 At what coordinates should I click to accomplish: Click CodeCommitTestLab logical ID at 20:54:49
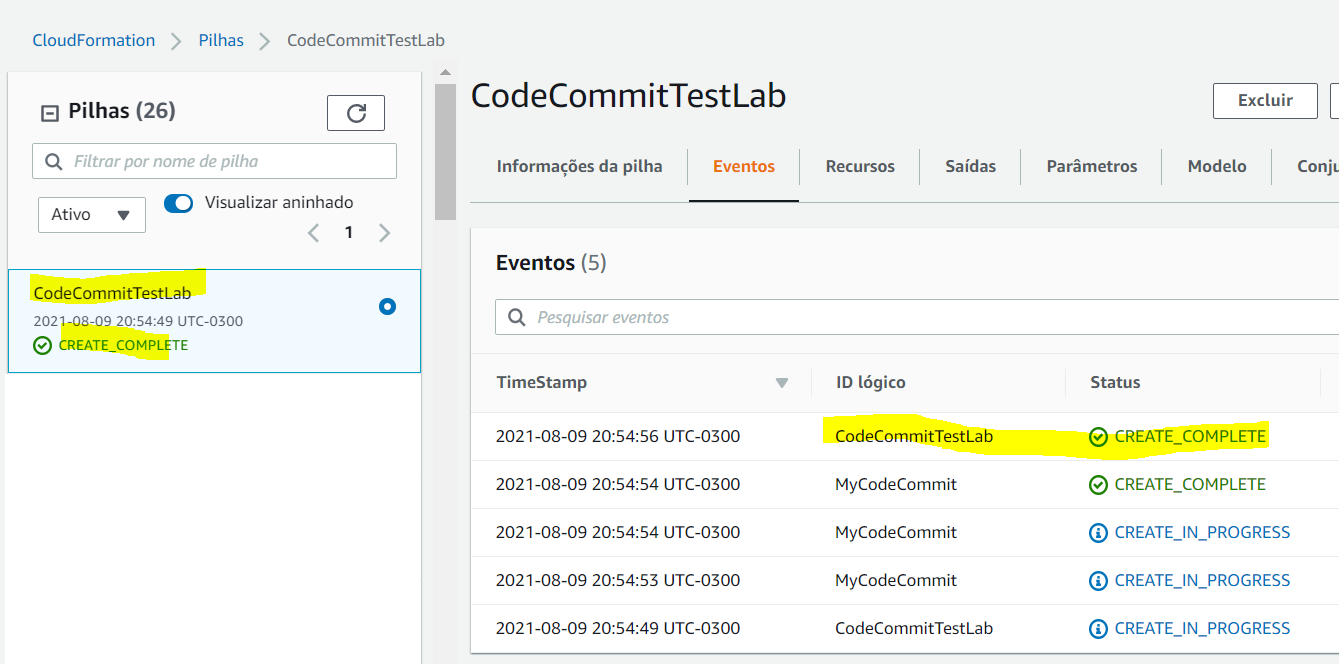914,628
